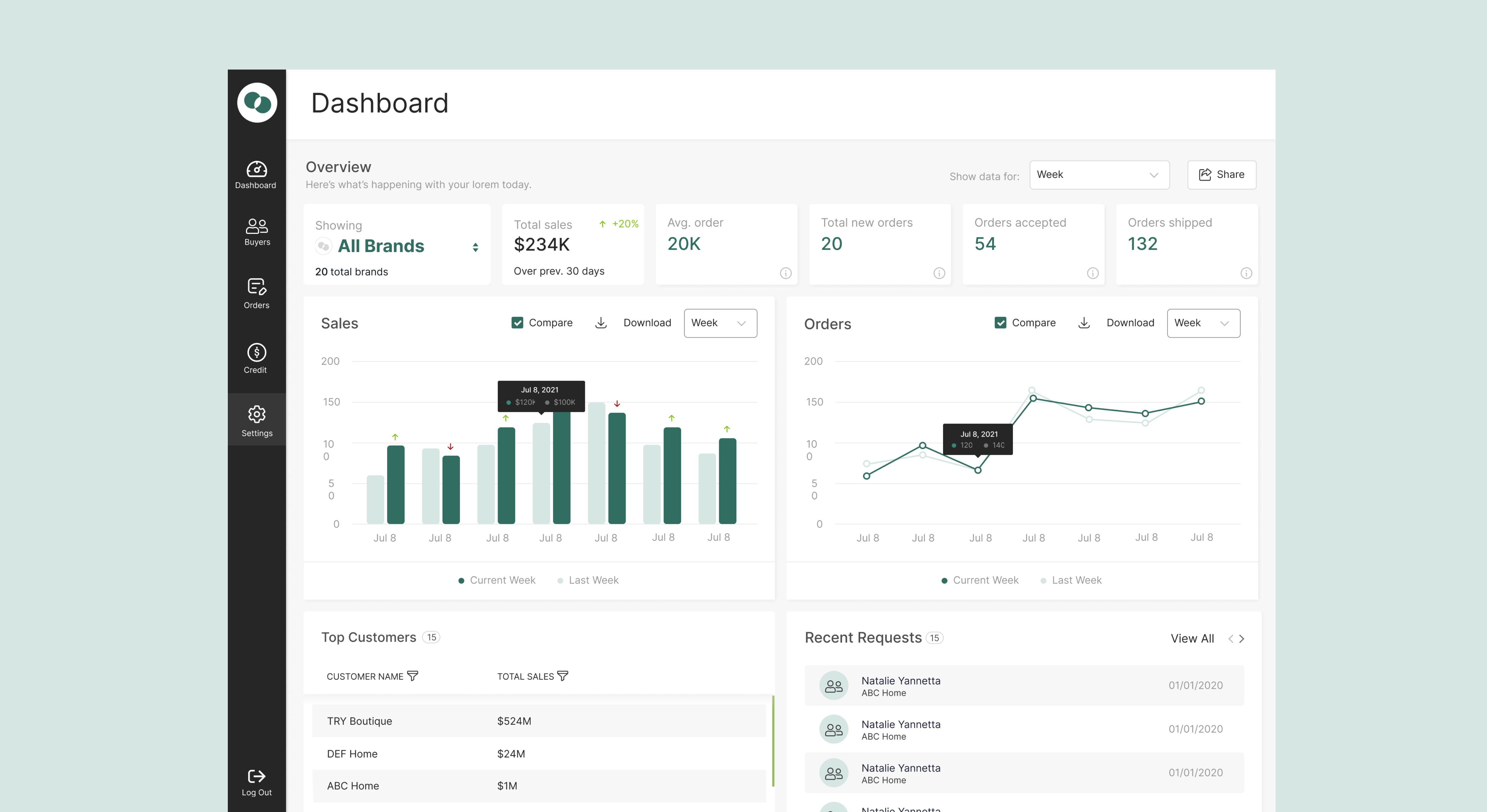Click the 20 total brands text

tap(352, 272)
